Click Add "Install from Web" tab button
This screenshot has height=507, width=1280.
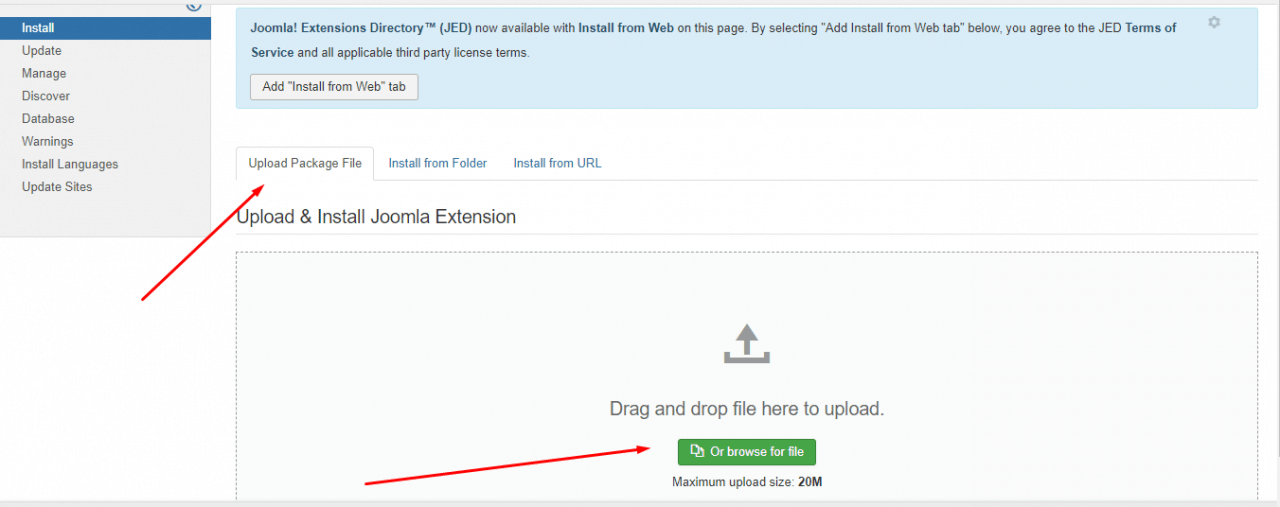pos(334,87)
